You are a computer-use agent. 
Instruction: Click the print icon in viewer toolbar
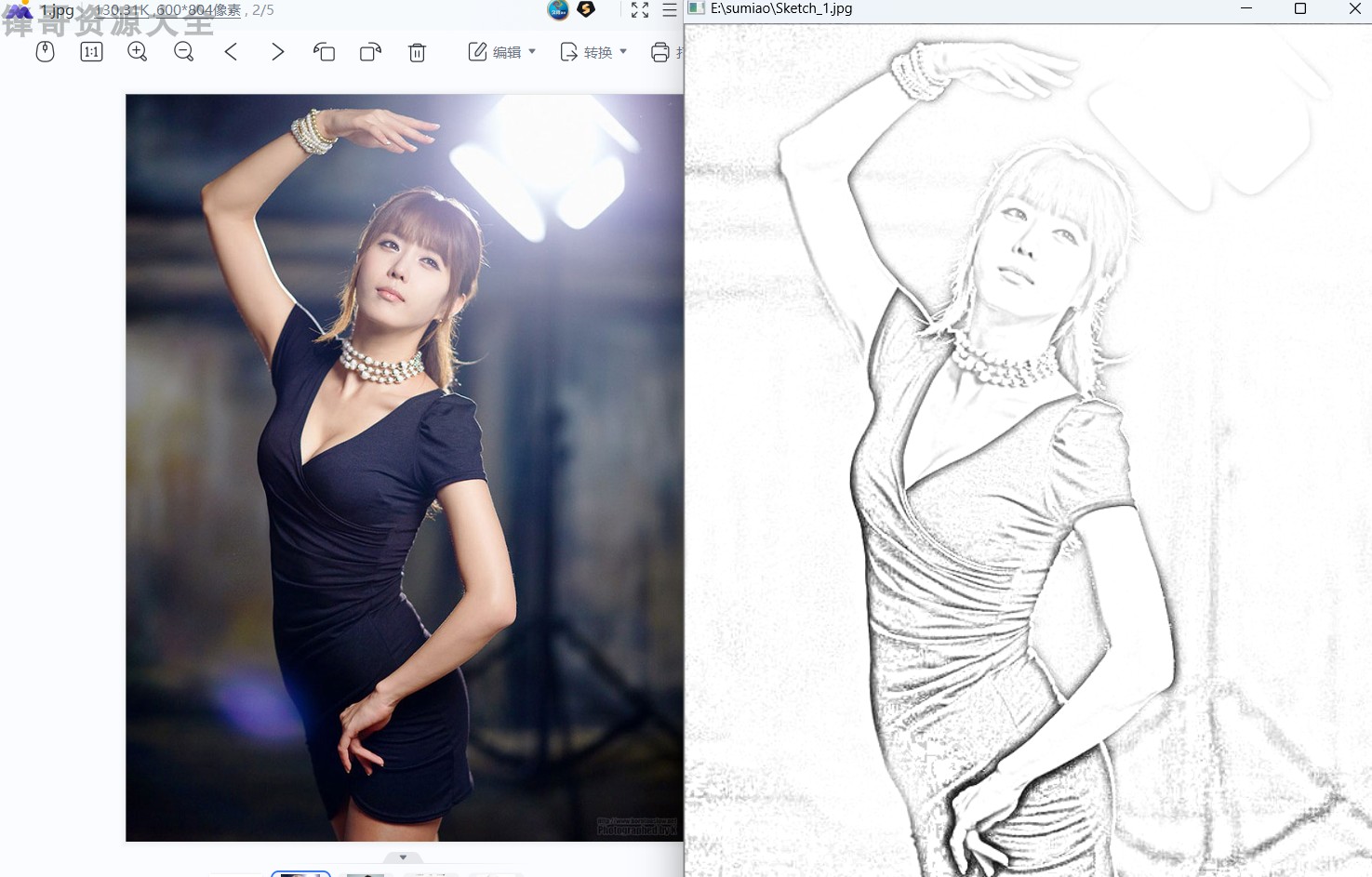[x=660, y=52]
